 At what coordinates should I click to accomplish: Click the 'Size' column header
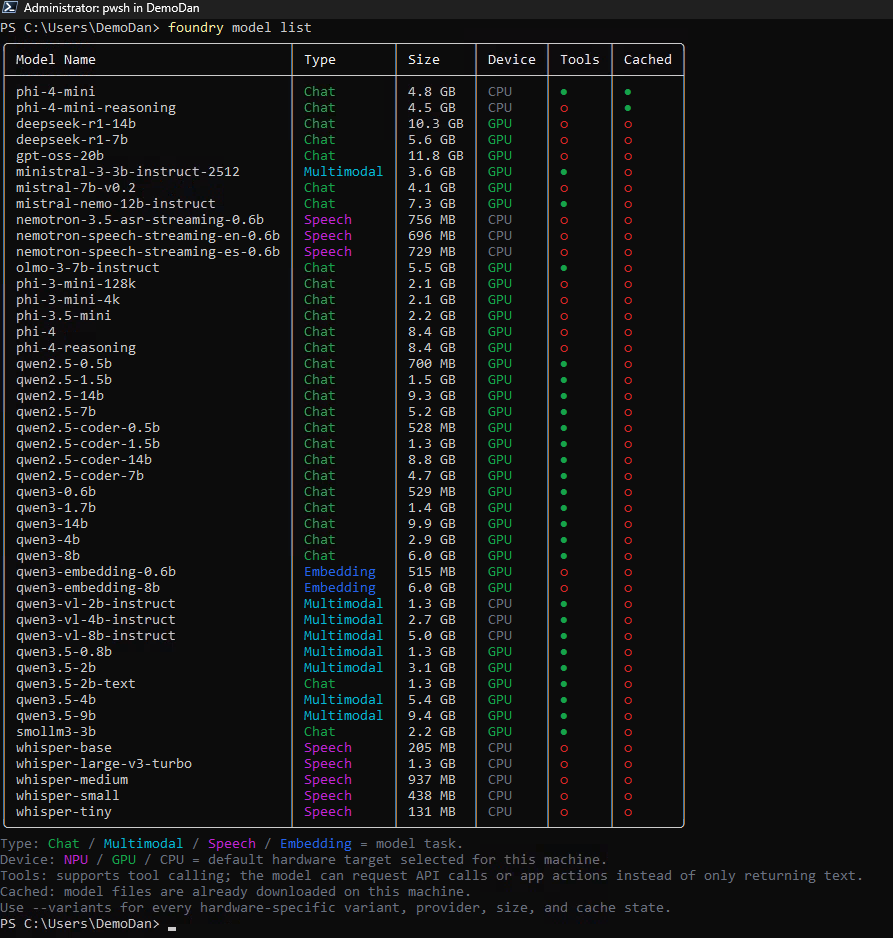(423, 59)
